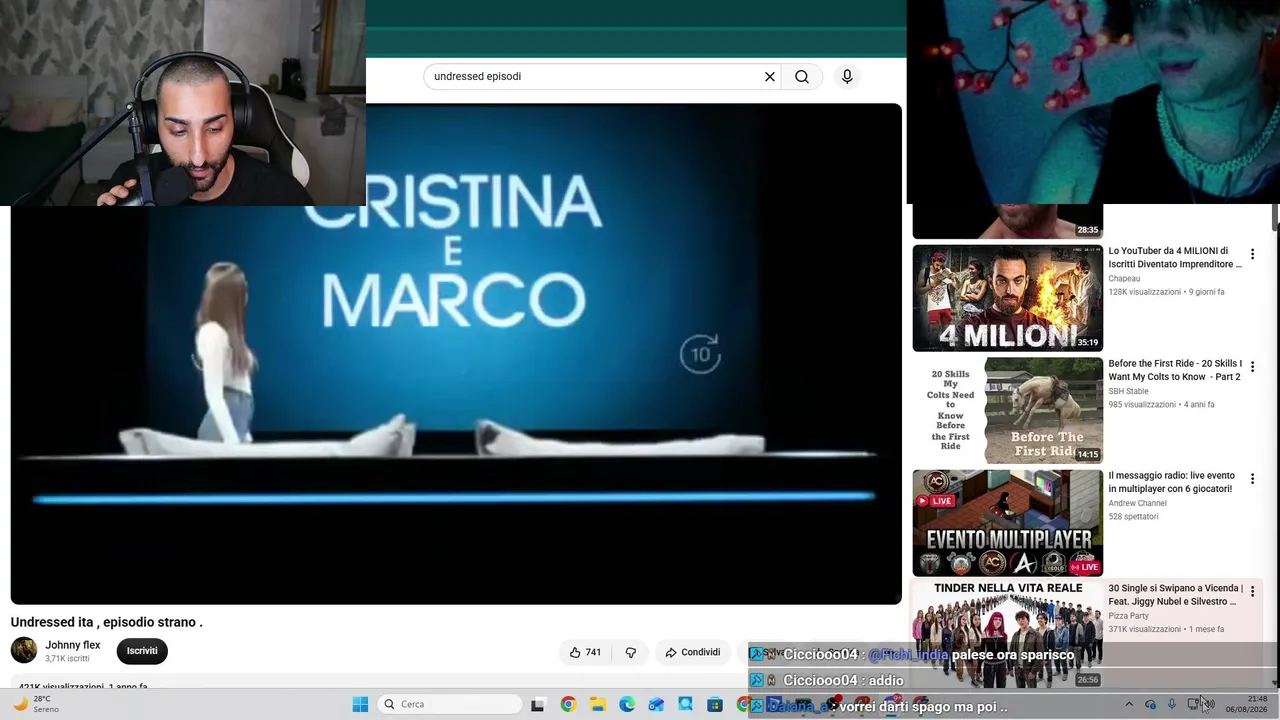This screenshot has width=1280, height=720.
Task: Click the Andrew Channel name
Action: click(1137, 503)
